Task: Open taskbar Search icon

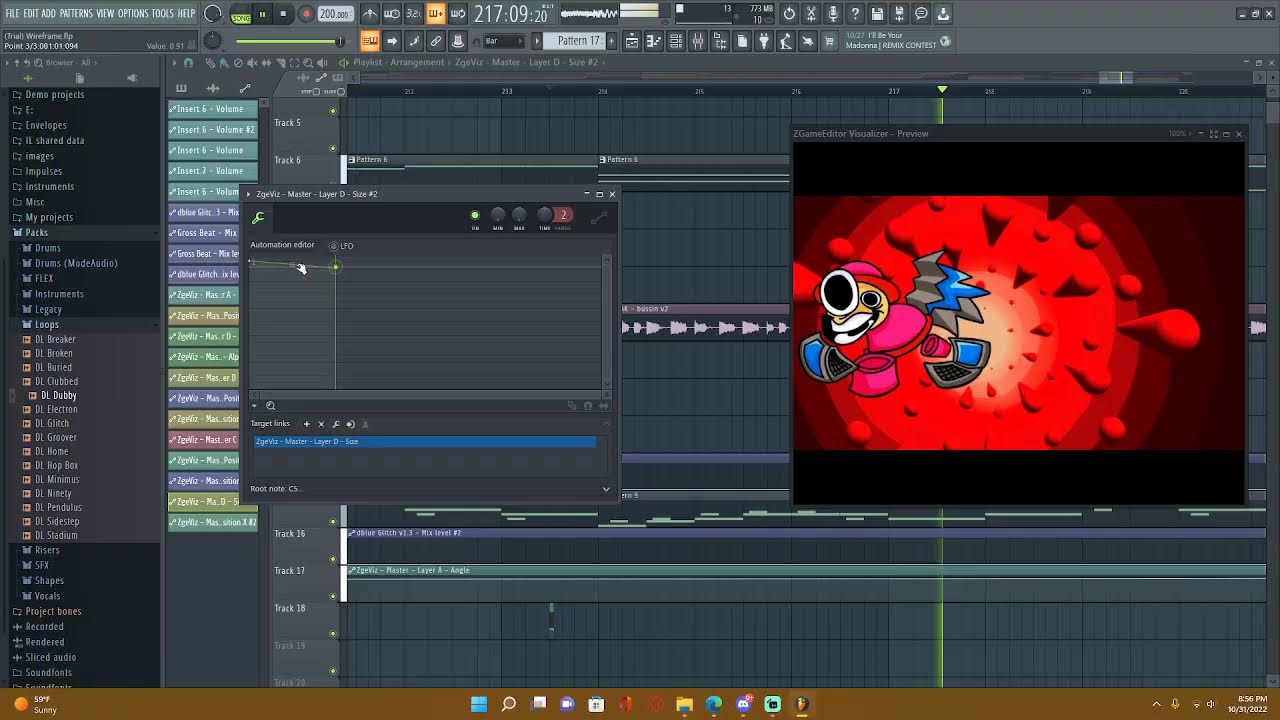Action: 509,704
